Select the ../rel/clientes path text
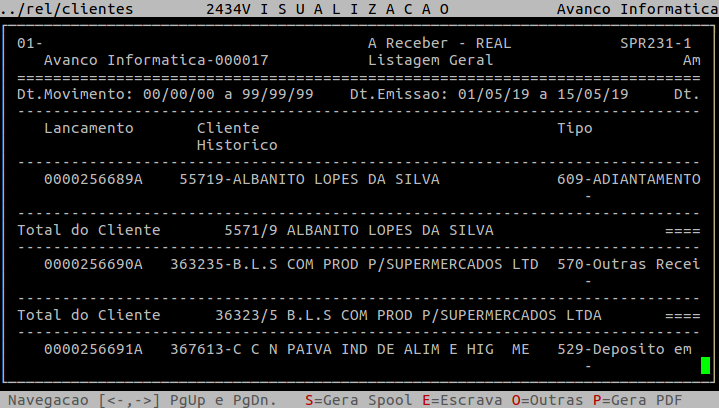The width and height of the screenshot is (719, 408). (x=67, y=9)
